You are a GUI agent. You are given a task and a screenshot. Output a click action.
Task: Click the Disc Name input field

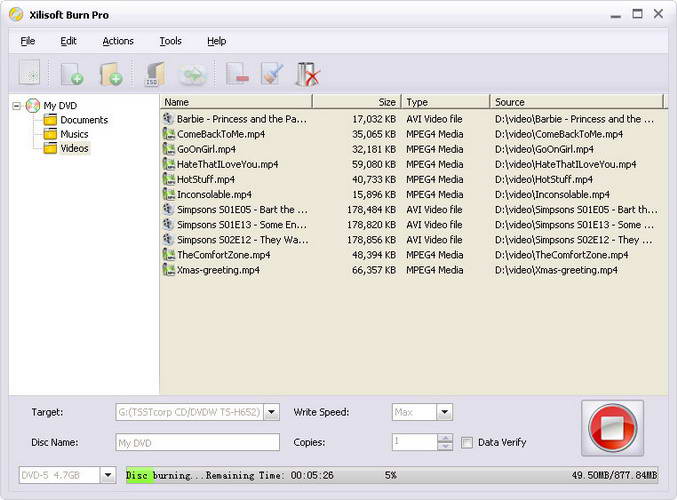(197, 443)
